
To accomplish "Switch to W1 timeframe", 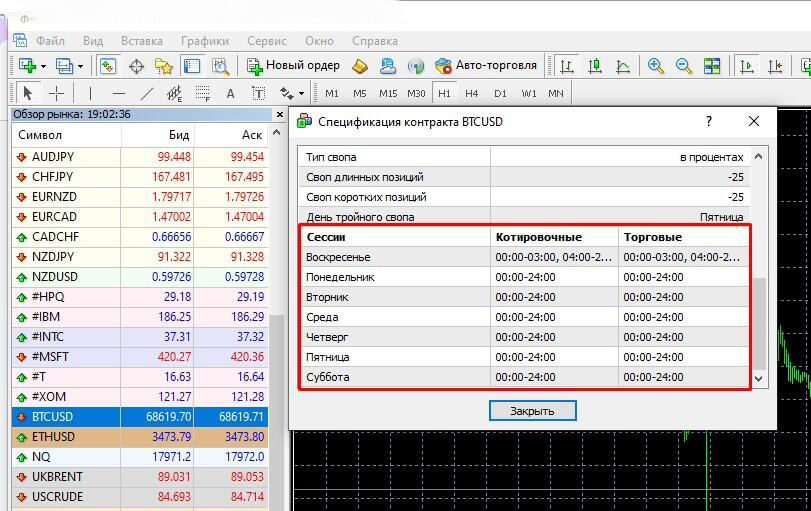I will click(529, 94).
